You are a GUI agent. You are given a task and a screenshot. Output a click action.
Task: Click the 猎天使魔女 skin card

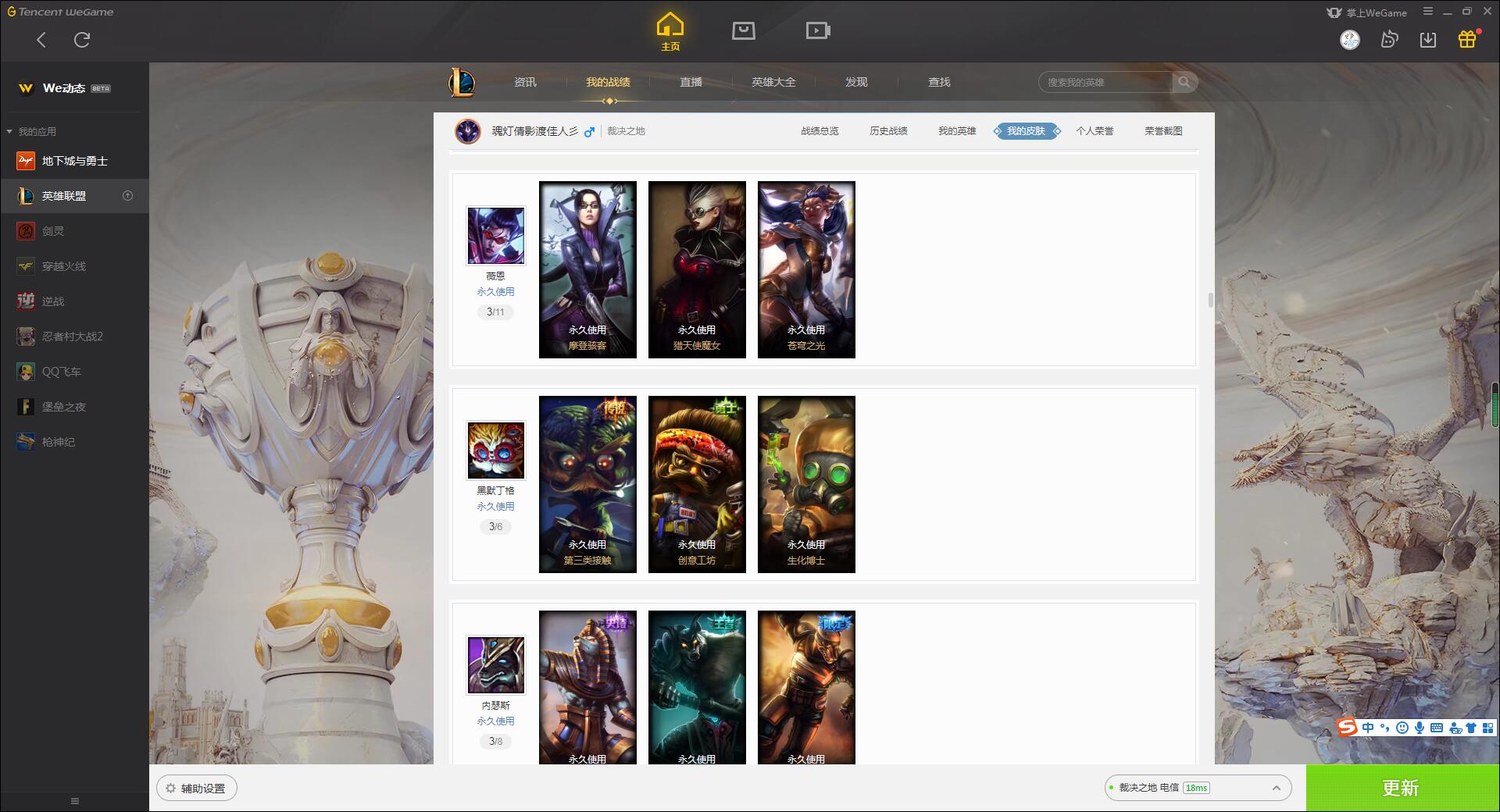click(x=697, y=269)
